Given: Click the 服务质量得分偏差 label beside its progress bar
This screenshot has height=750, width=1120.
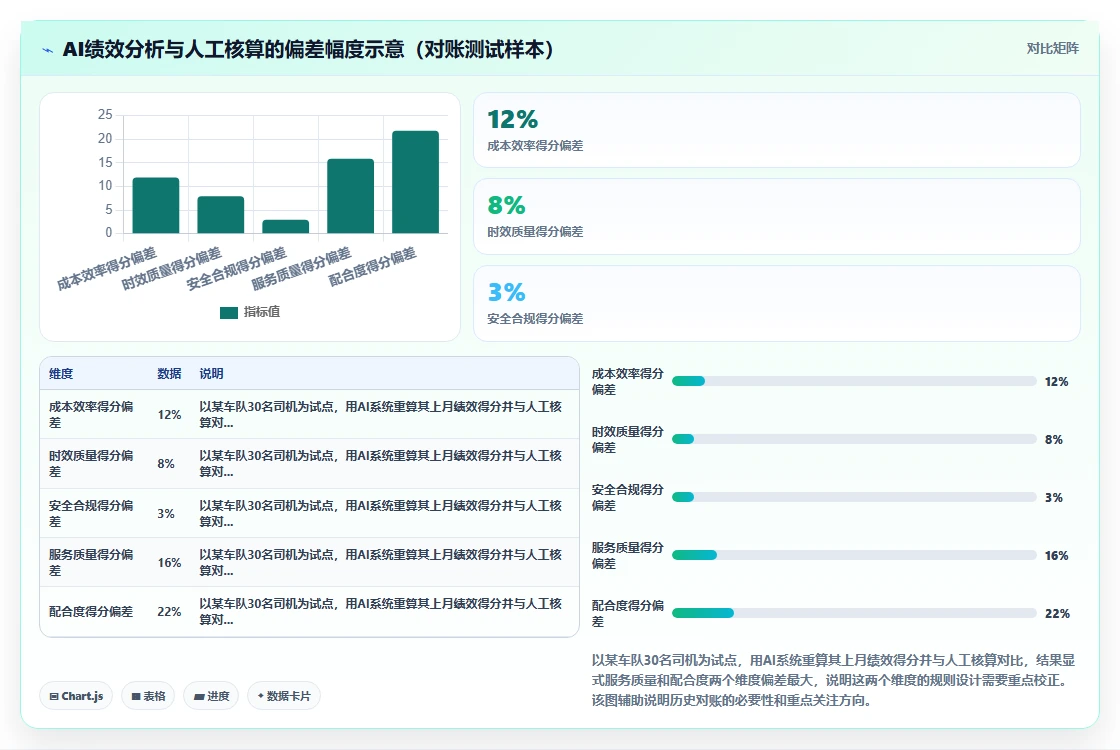Looking at the screenshot, I should (628, 555).
